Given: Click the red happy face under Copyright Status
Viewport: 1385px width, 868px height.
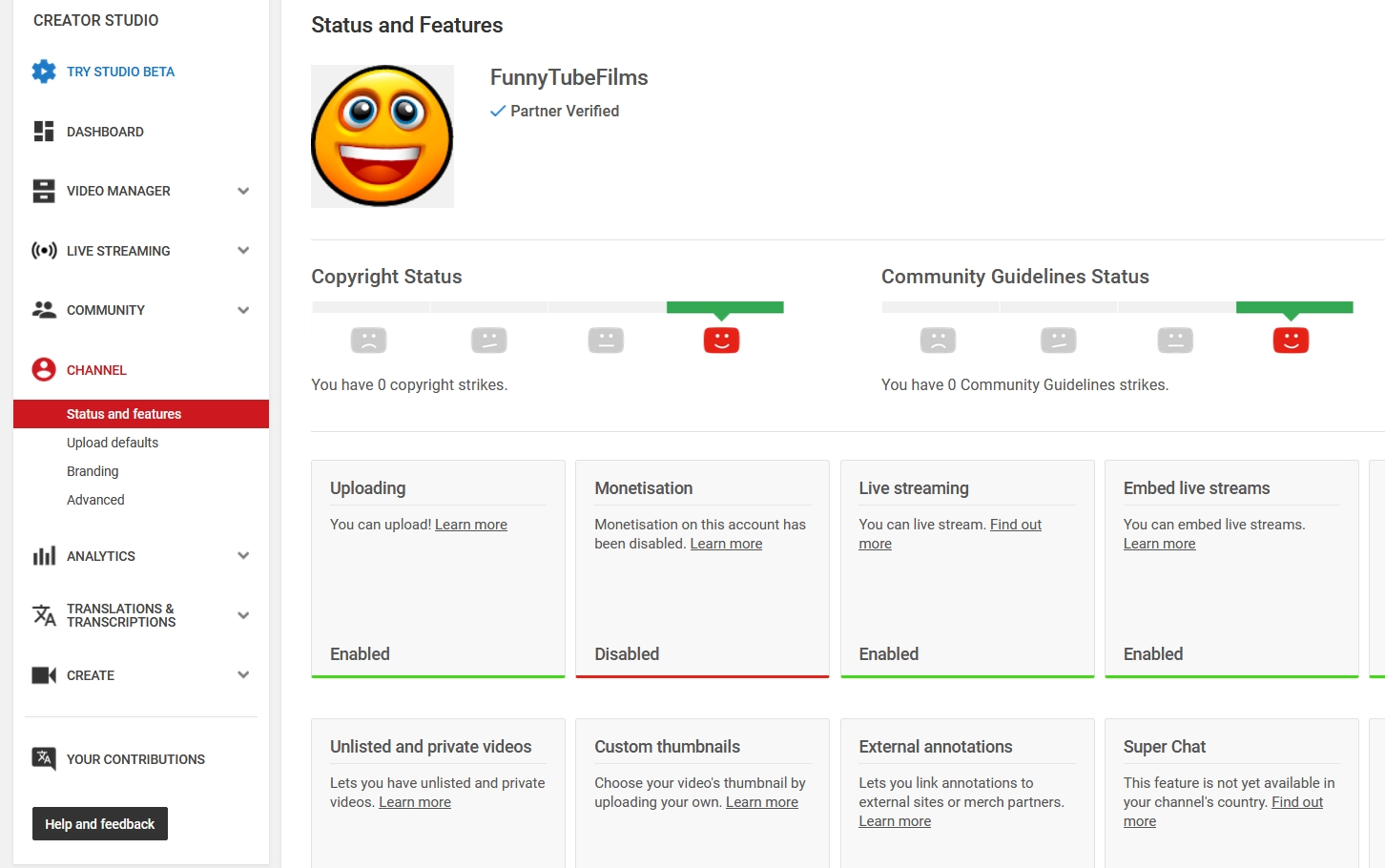Looking at the screenshot, I should [x=721, y=341].
